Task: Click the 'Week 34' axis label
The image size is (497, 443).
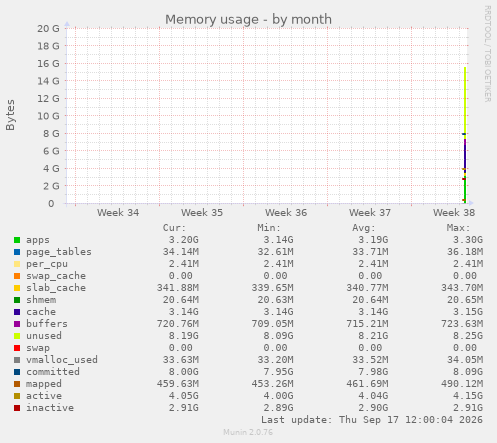Action: pyautogui.click(x=118, y=213)
